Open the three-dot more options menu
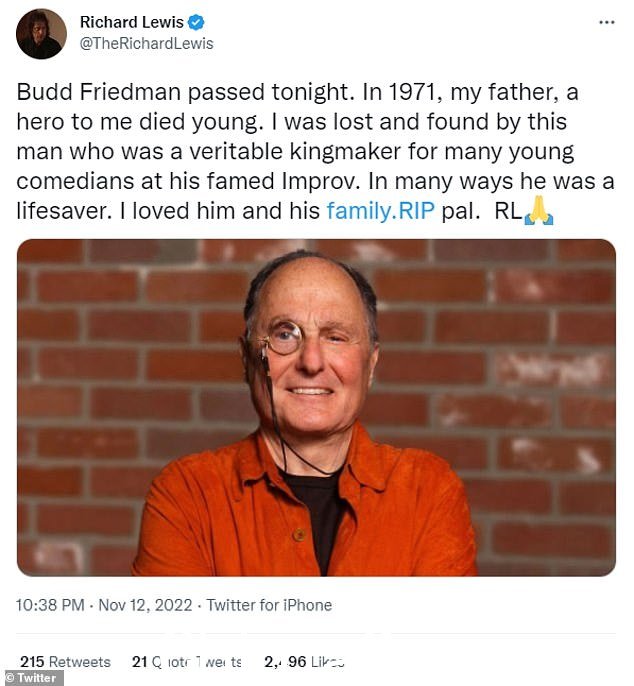634x686 pixels. click(606, 22)
